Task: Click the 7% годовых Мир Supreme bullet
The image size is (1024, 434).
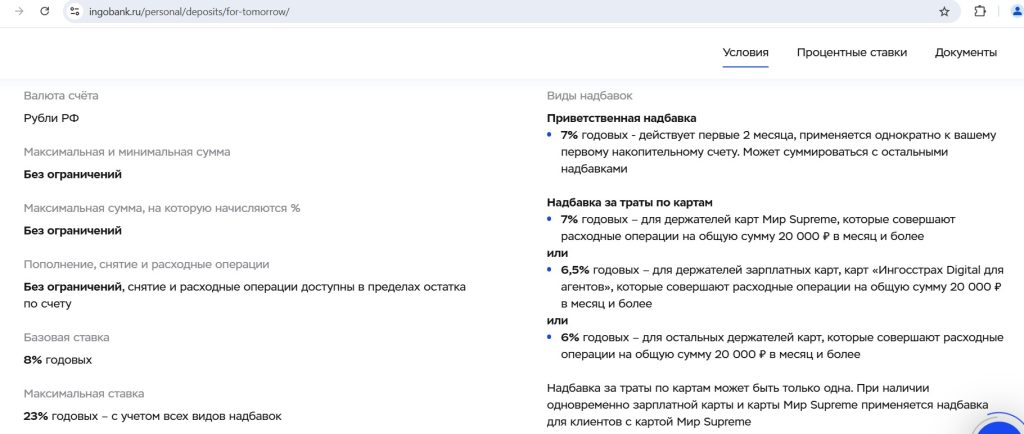Action: click(x=758, y=228)
